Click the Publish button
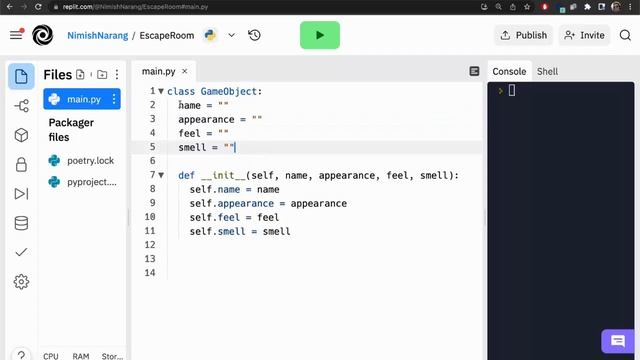 [x=524, y=35]
